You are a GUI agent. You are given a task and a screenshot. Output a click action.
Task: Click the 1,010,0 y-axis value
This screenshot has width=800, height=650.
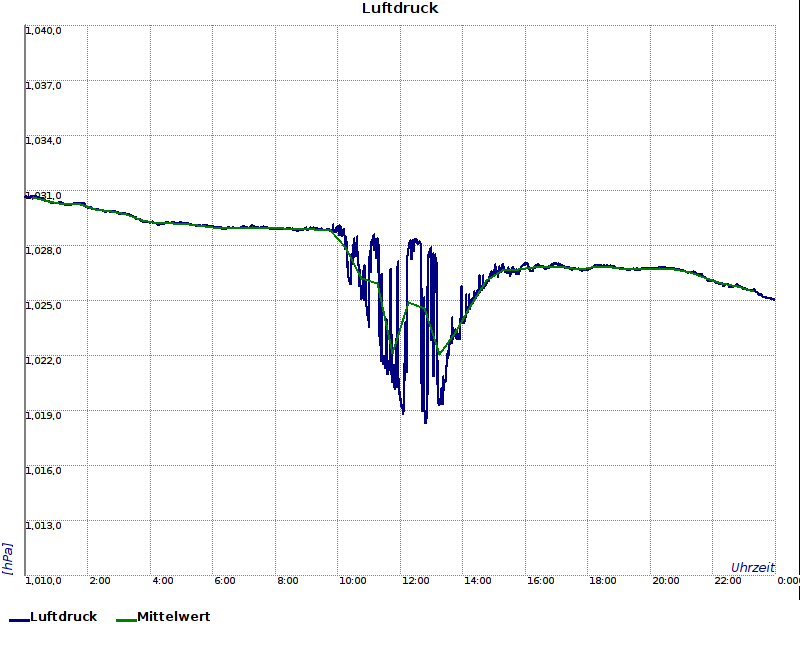(x=43, y=581)
